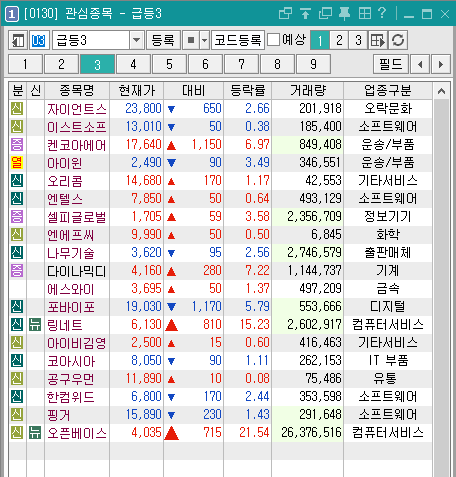Select watchlist group tab 6
The width and height of the screenshot is (456, 477).
click(205, 64)
